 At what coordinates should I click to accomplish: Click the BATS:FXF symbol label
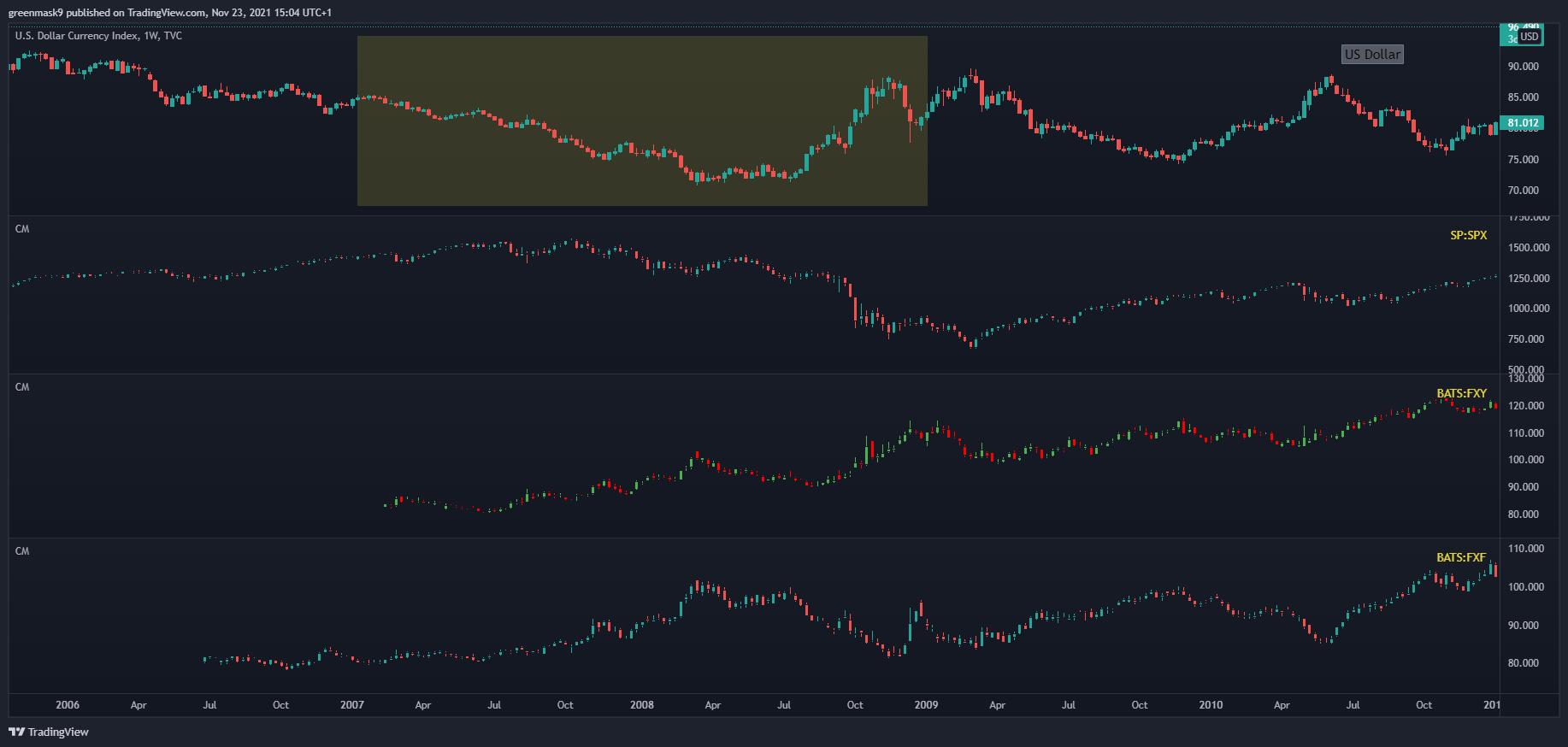click(x=1461, y=558)
